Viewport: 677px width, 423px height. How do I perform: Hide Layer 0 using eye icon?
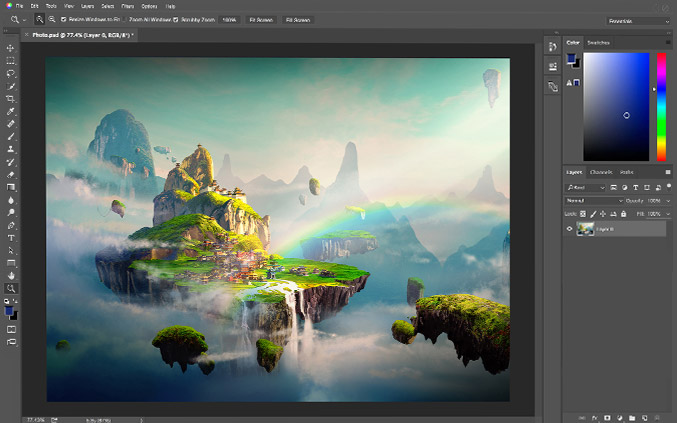(x=570, y=229)
